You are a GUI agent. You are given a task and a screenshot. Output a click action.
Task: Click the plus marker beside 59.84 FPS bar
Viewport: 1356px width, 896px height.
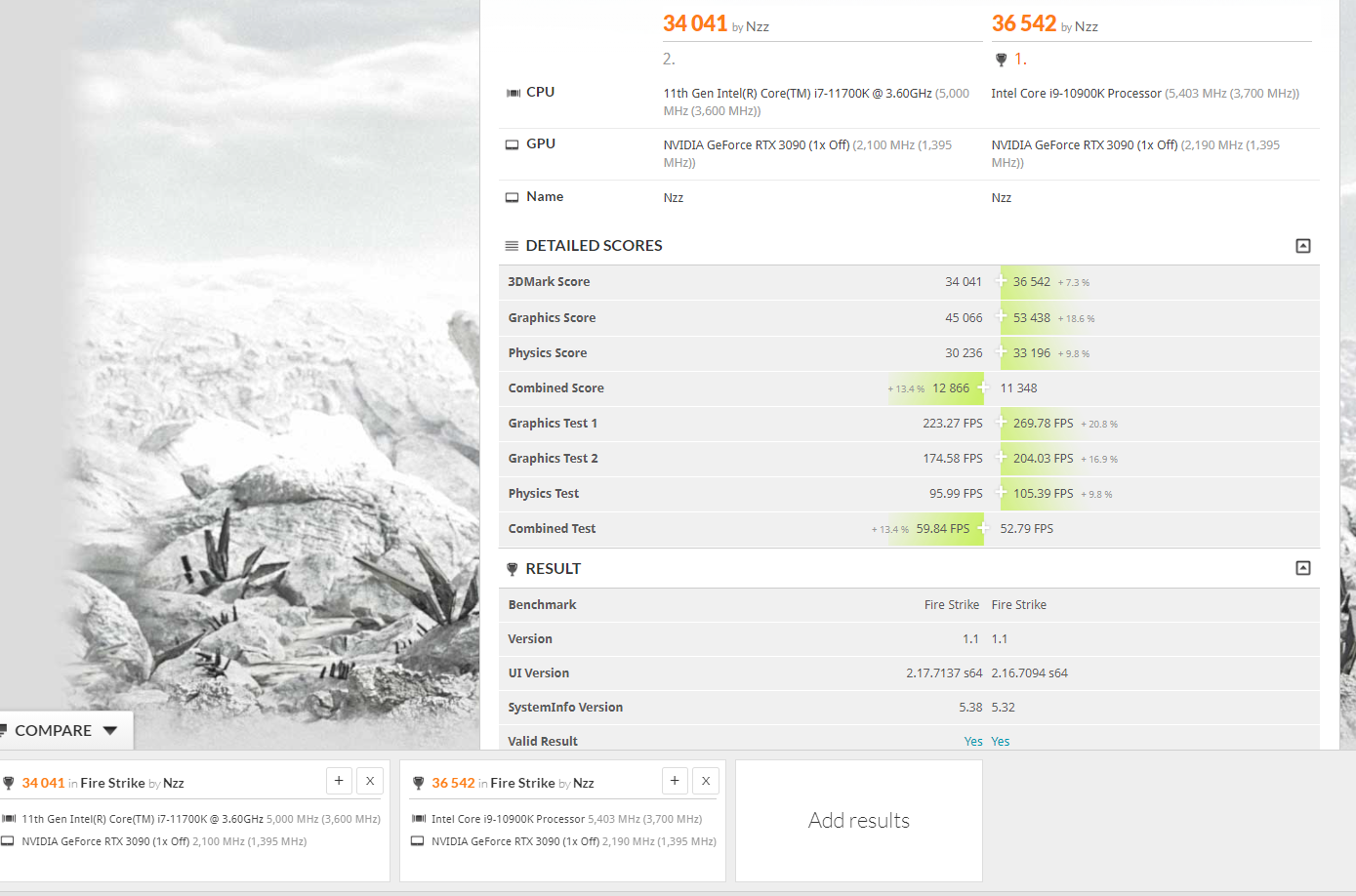982,528
